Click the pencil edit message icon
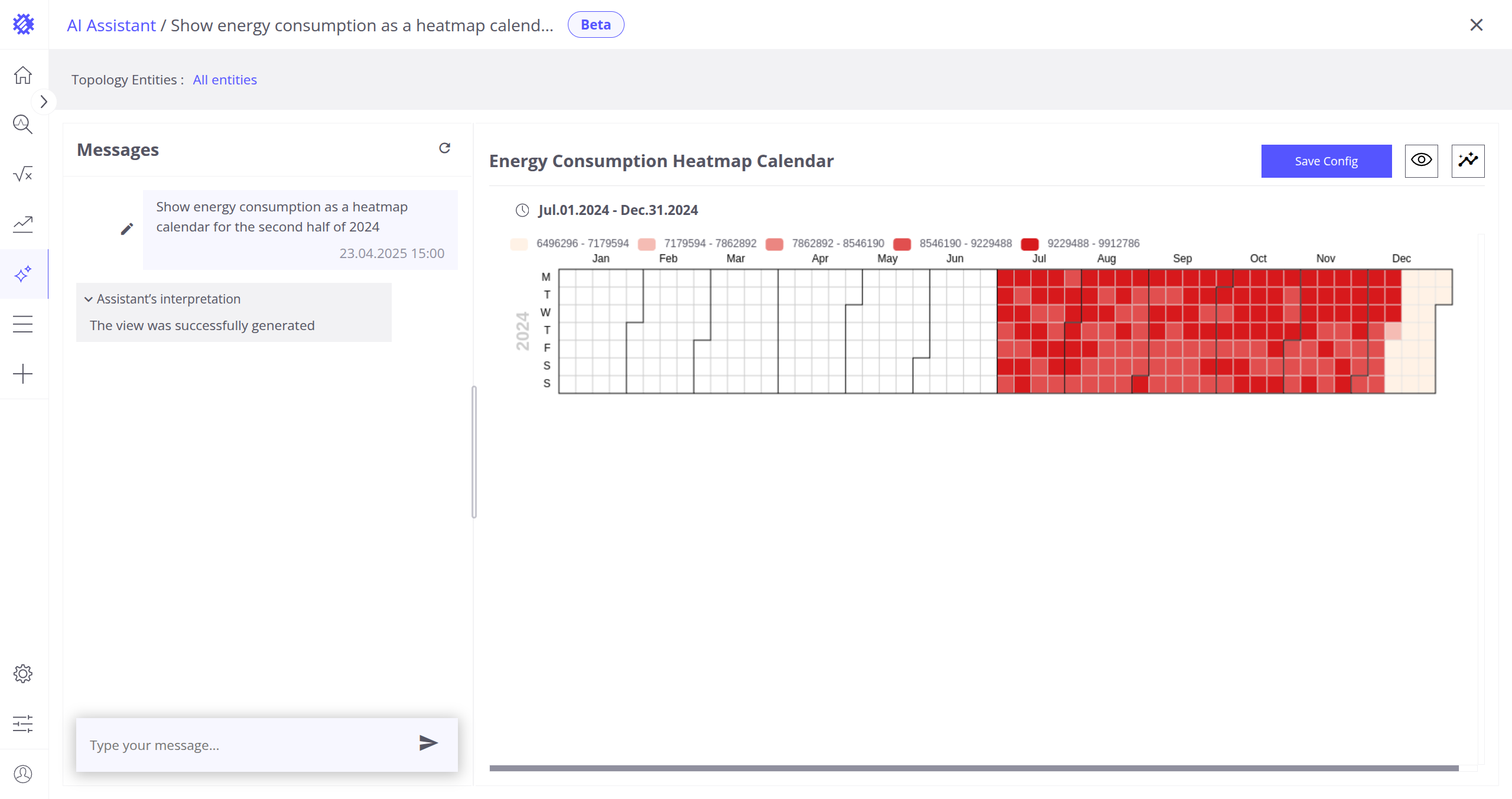 [x=127, y=229]
